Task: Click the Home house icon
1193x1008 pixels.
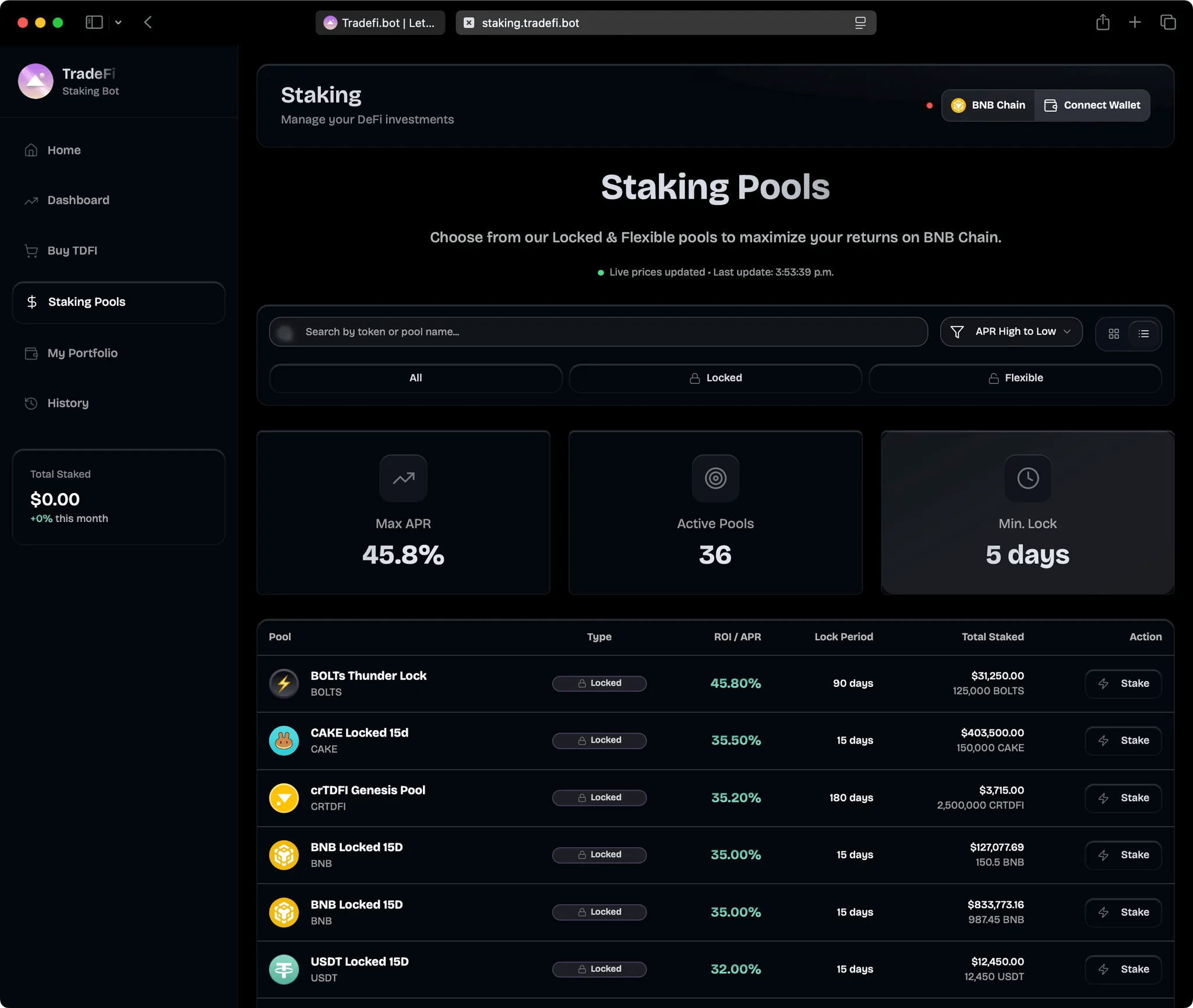Action: pyautogui.click(x=31, y=150)
